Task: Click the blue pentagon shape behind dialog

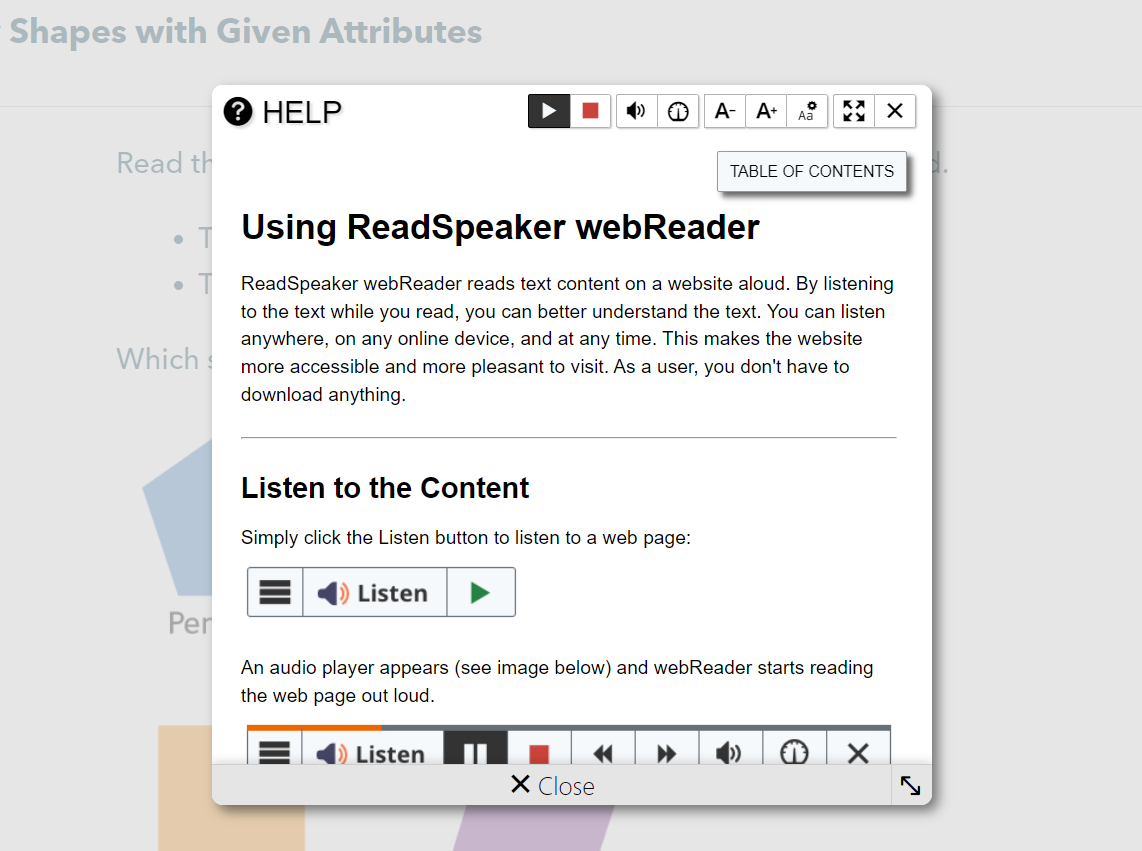Action: [178, 517]
